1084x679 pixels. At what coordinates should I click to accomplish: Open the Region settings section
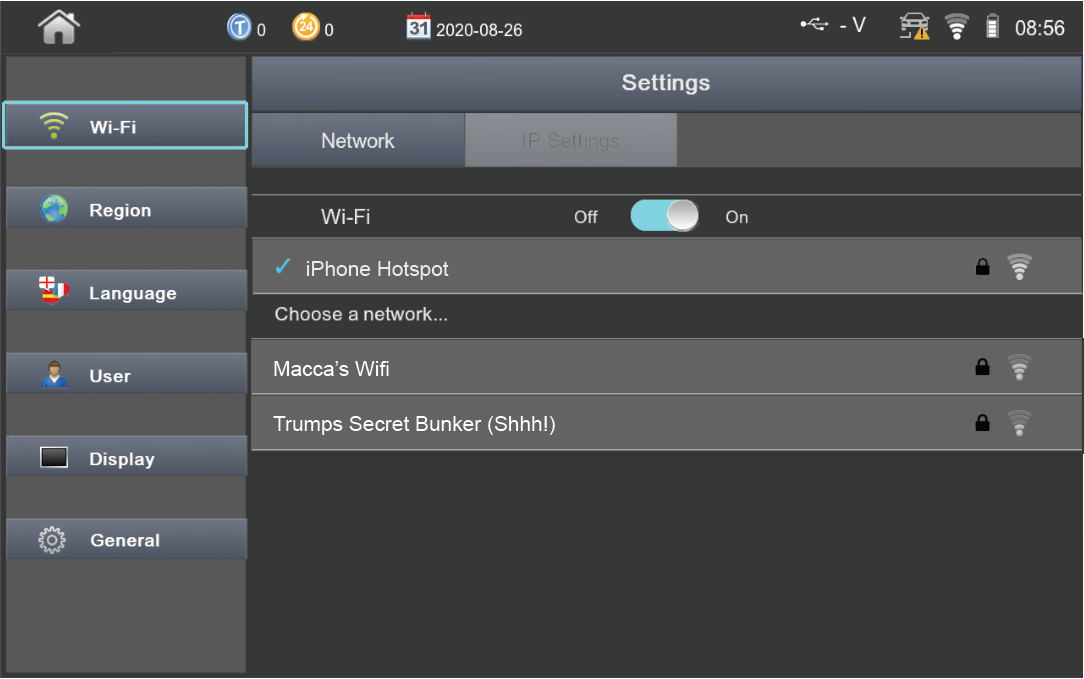[x=126, y=210]
